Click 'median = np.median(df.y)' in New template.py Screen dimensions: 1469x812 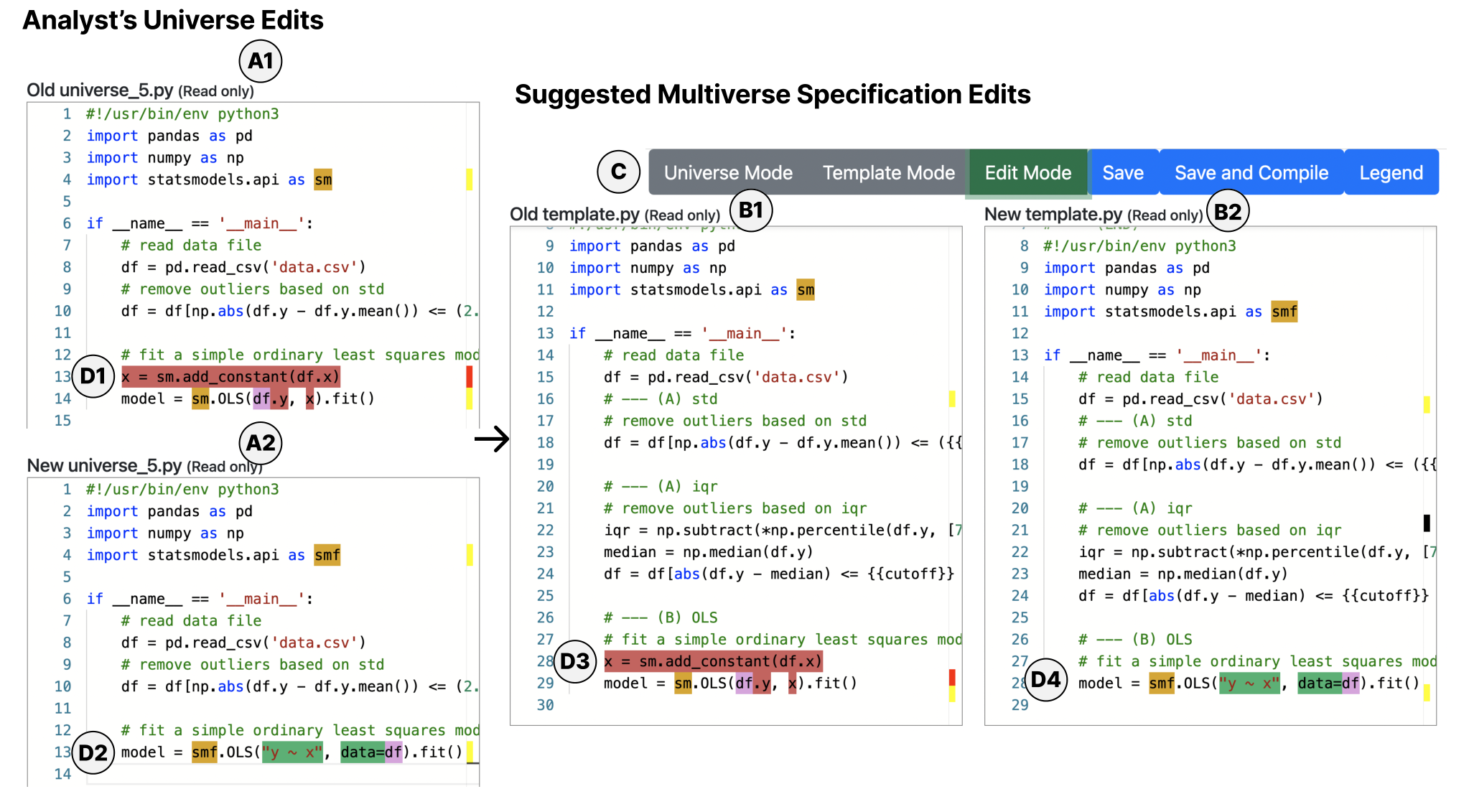point(1183,574)
